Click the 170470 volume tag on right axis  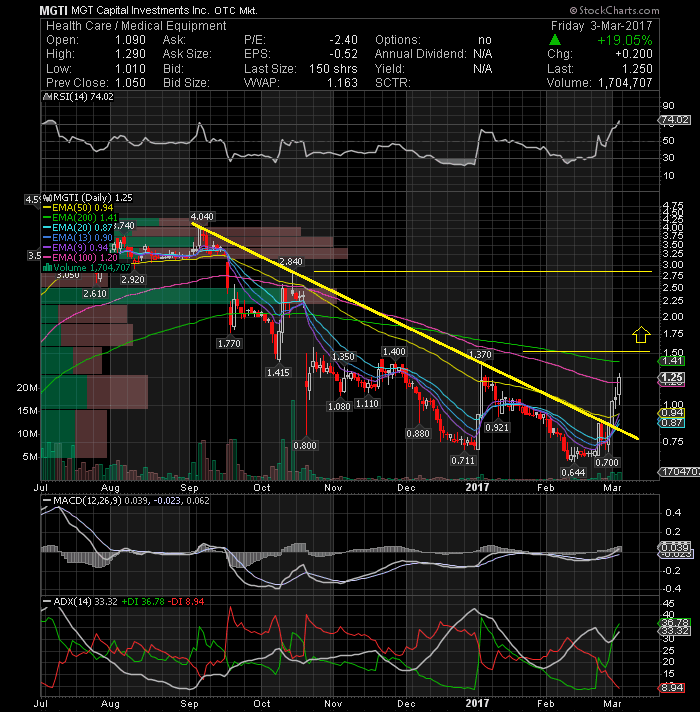pyautogui.click(x=680, y=472)
